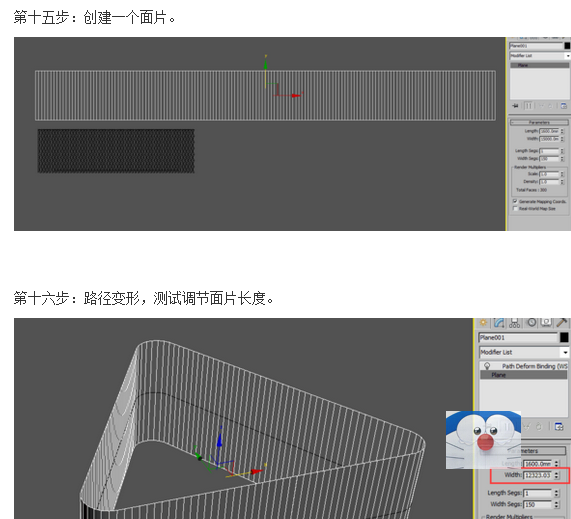Click the black object color swatch in step 16

click(564, 338)
